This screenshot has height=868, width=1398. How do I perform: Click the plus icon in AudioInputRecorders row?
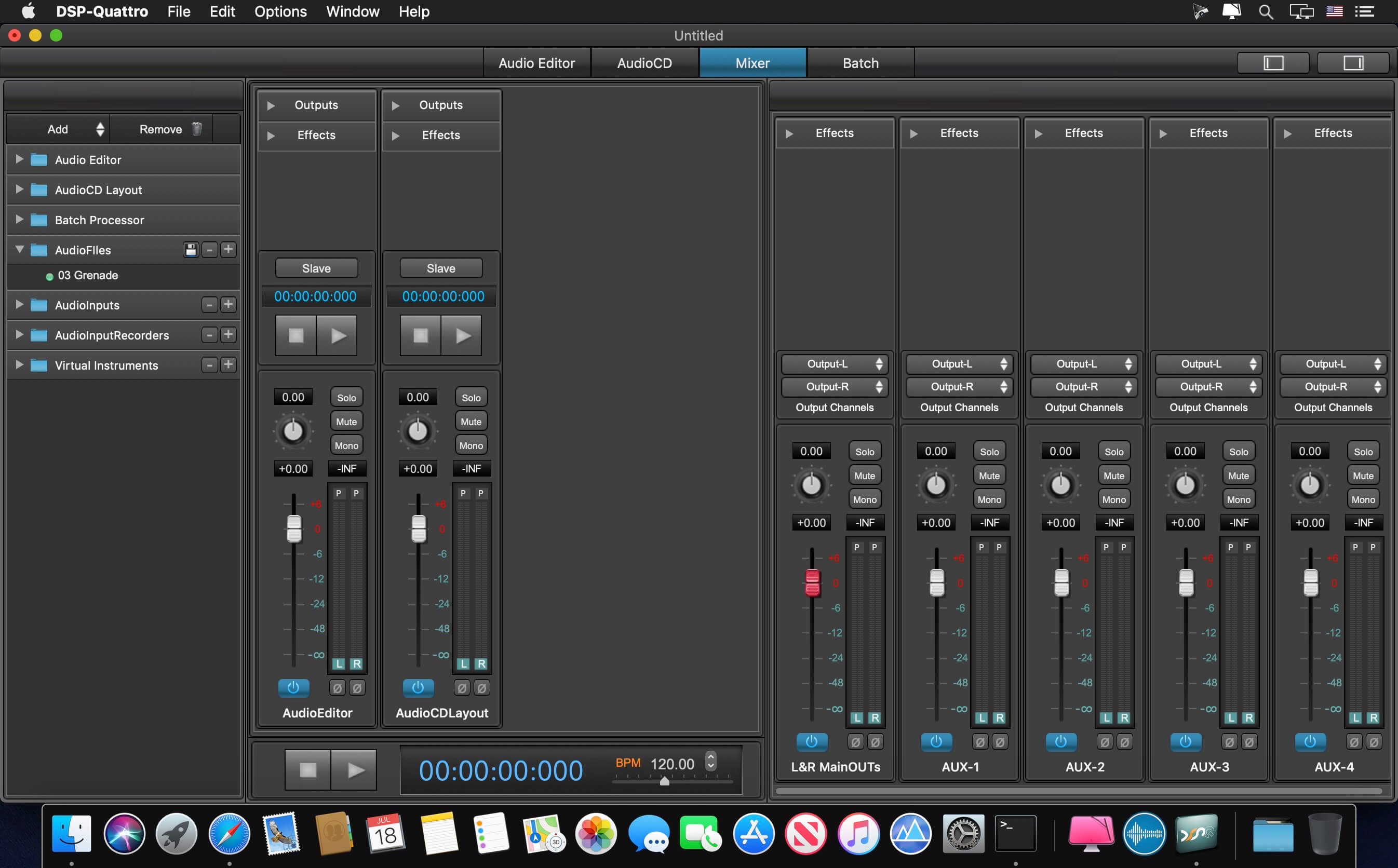pyautogui.click(x=228, y=335)
